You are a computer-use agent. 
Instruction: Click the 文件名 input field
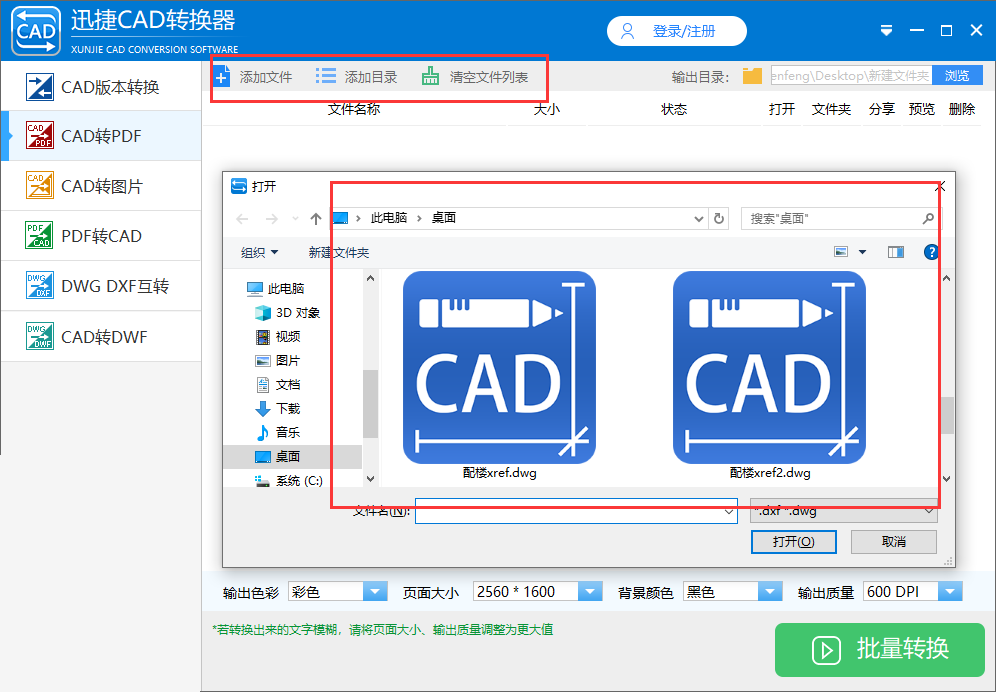click(576, 511)
